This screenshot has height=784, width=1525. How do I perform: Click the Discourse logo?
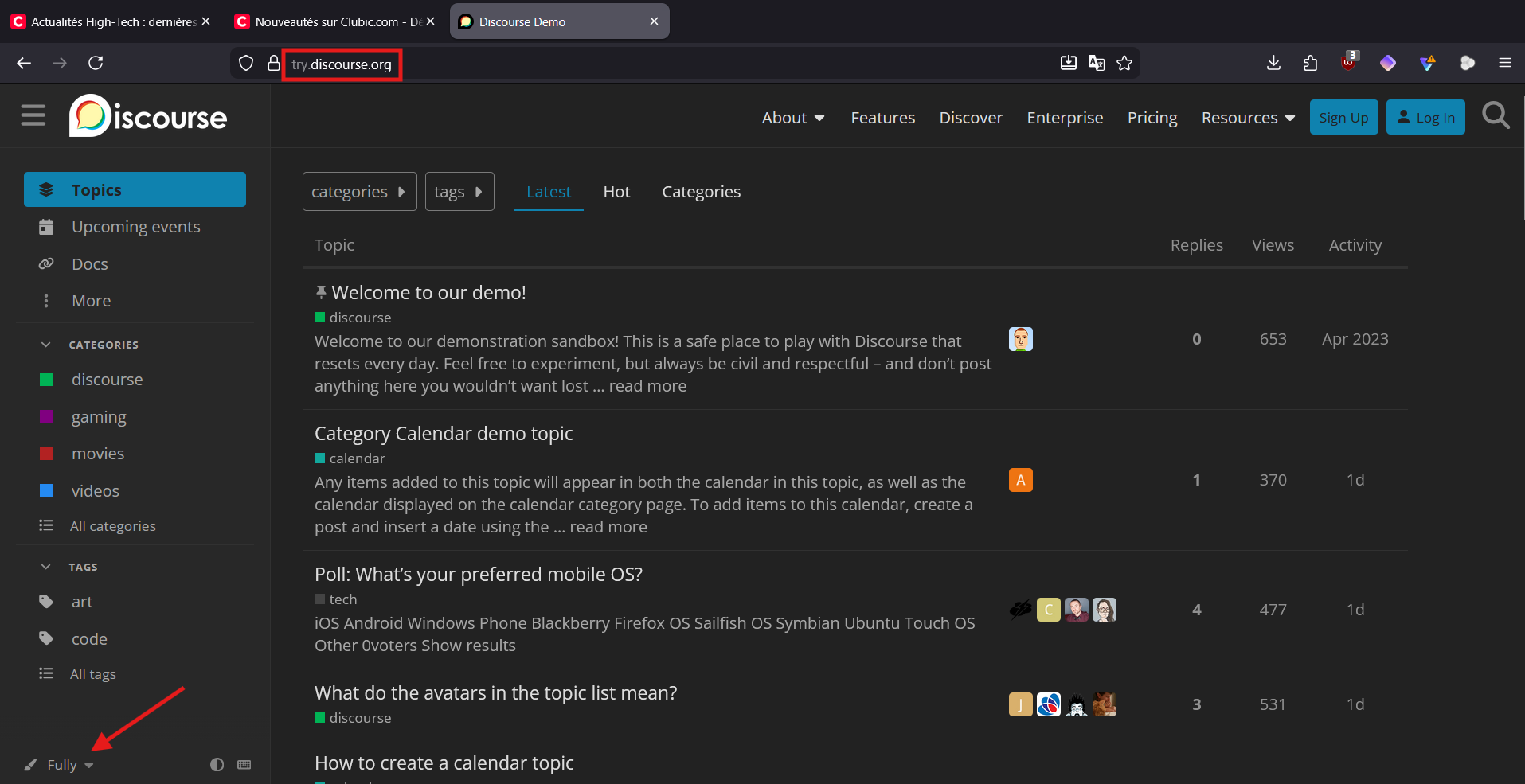[x=149, y=116]
